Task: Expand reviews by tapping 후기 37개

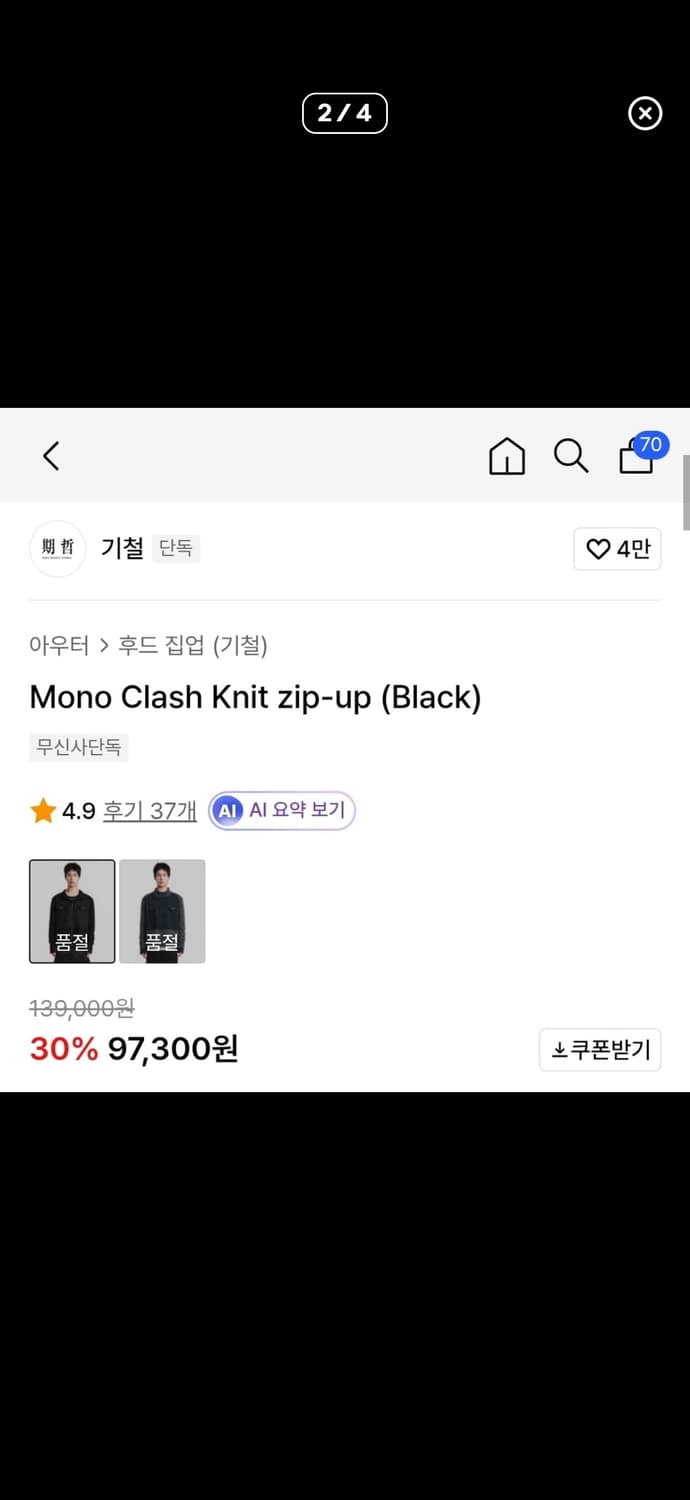Action: tap(149, 810)
